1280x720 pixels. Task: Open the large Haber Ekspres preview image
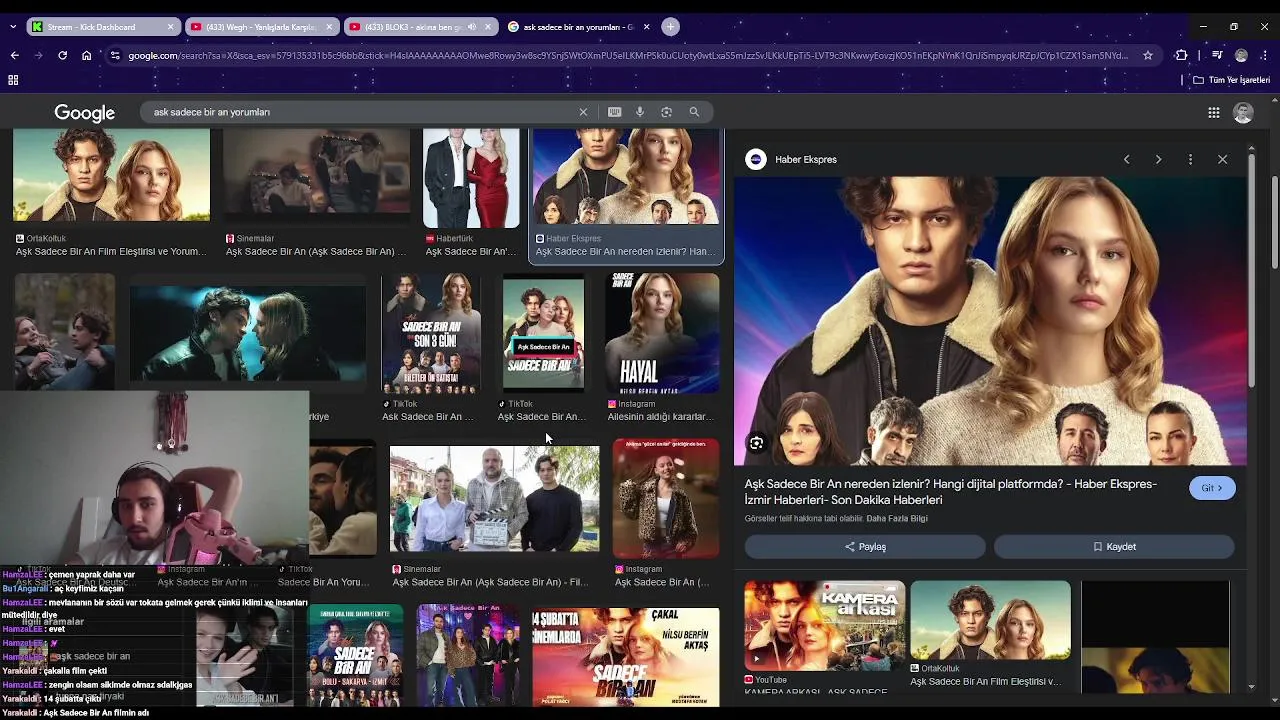pos(990,321)
